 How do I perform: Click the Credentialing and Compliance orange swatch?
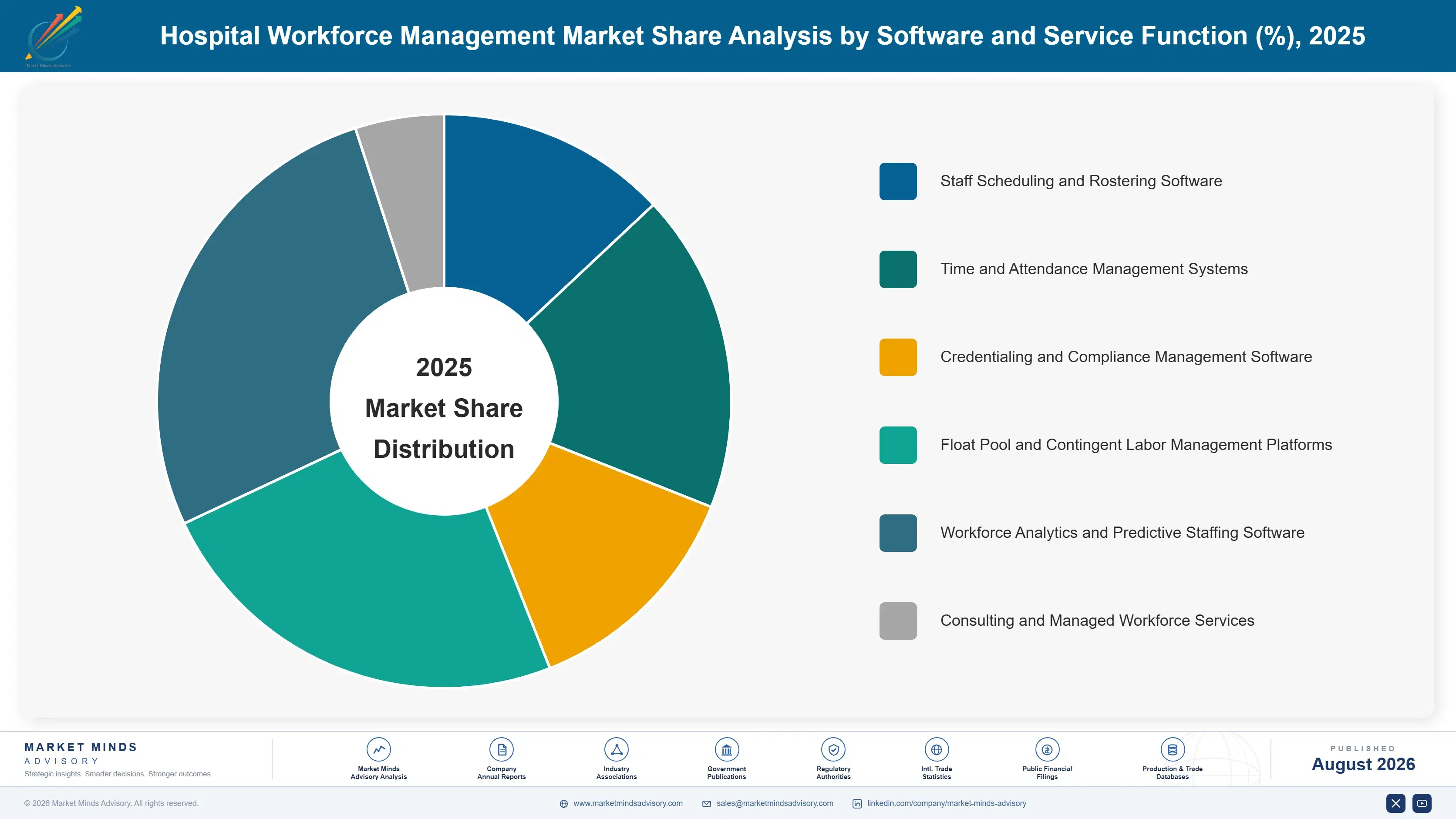897,357
